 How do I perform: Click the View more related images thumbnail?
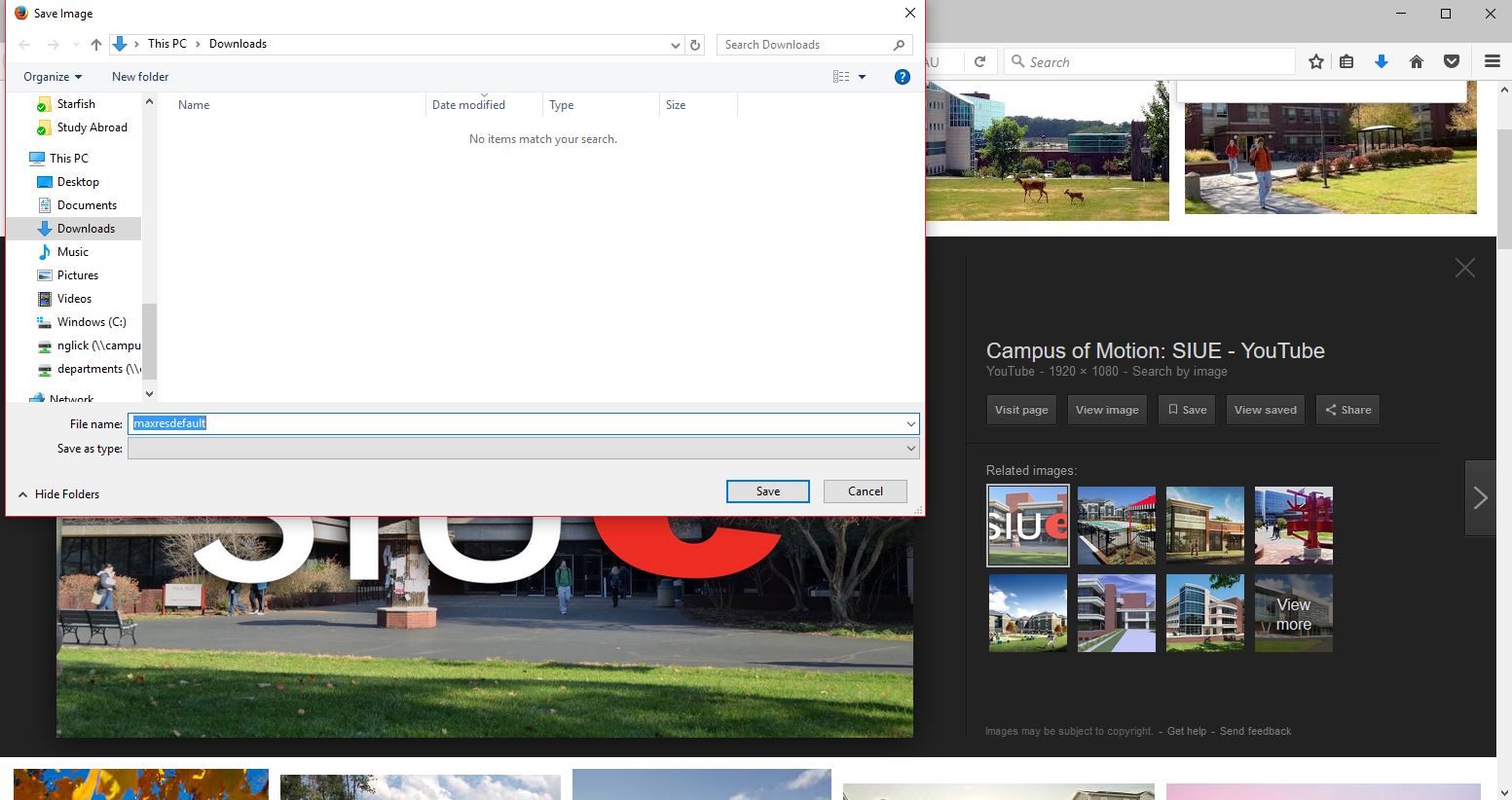click(1293, 614)
